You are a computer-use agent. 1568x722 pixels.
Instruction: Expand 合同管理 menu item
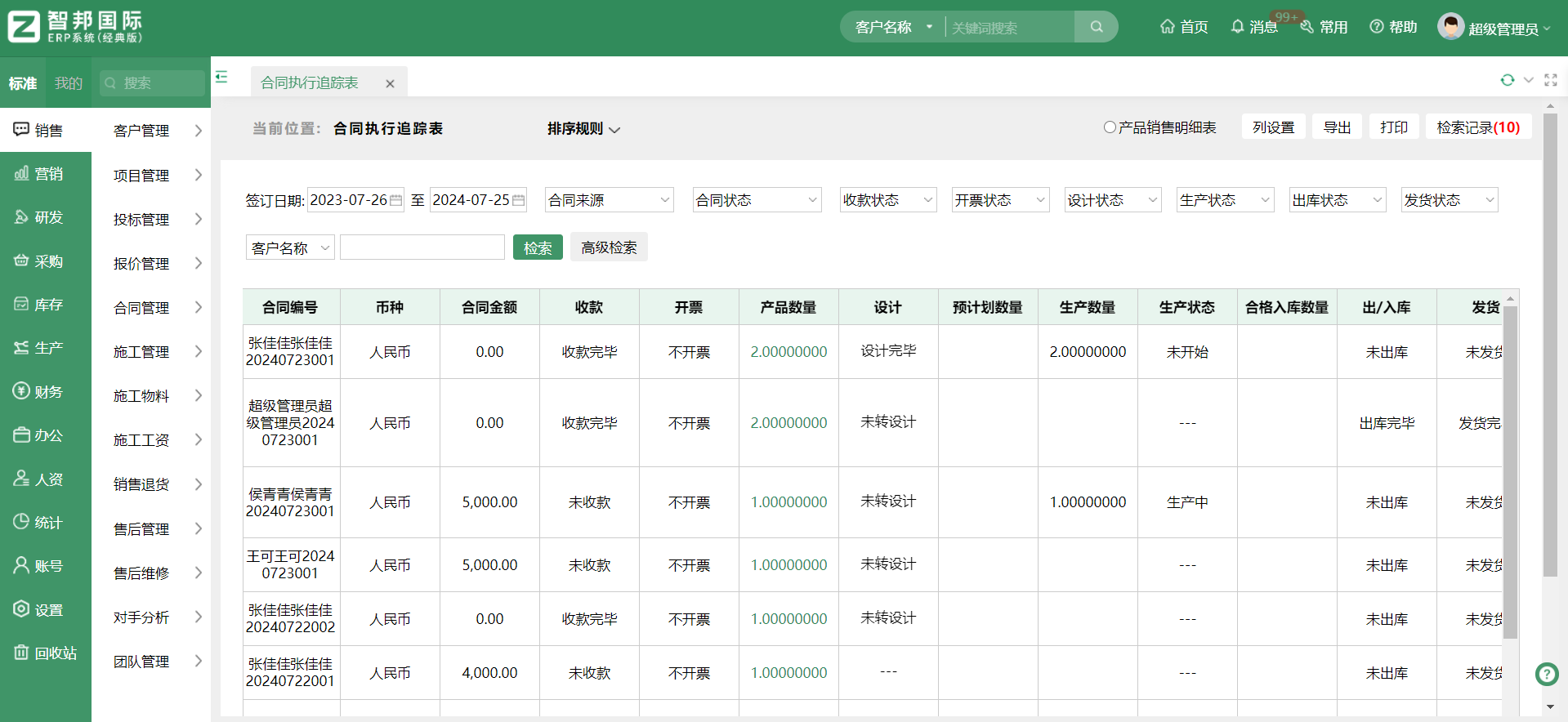pyautogui.click(x=151, y=307)
